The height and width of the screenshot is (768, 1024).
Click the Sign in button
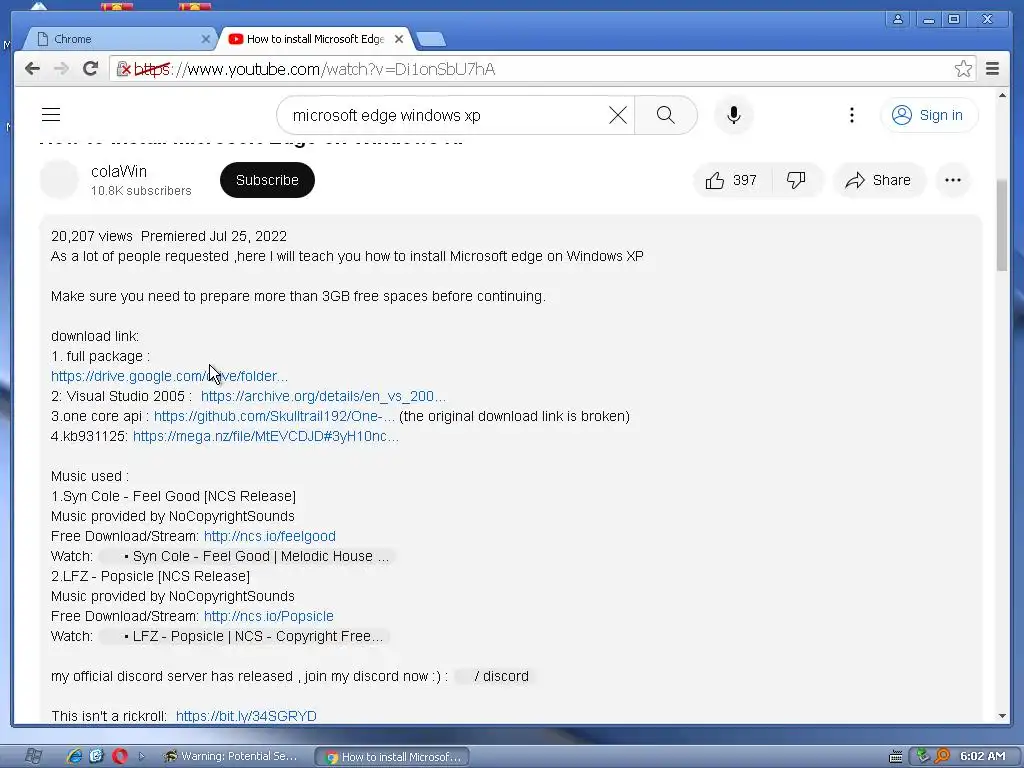coord(929,115)
